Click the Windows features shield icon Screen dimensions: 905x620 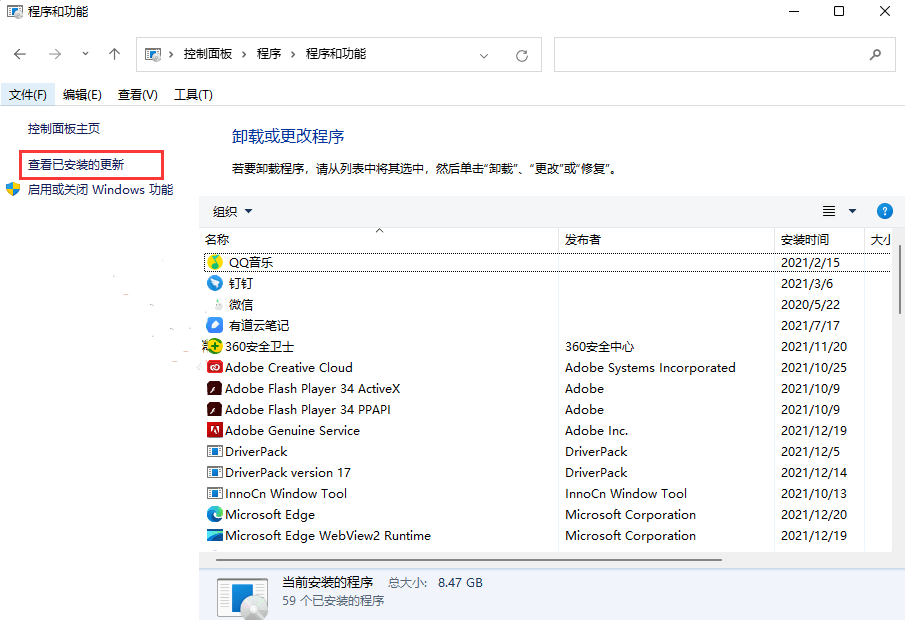(x=13, y=189)
